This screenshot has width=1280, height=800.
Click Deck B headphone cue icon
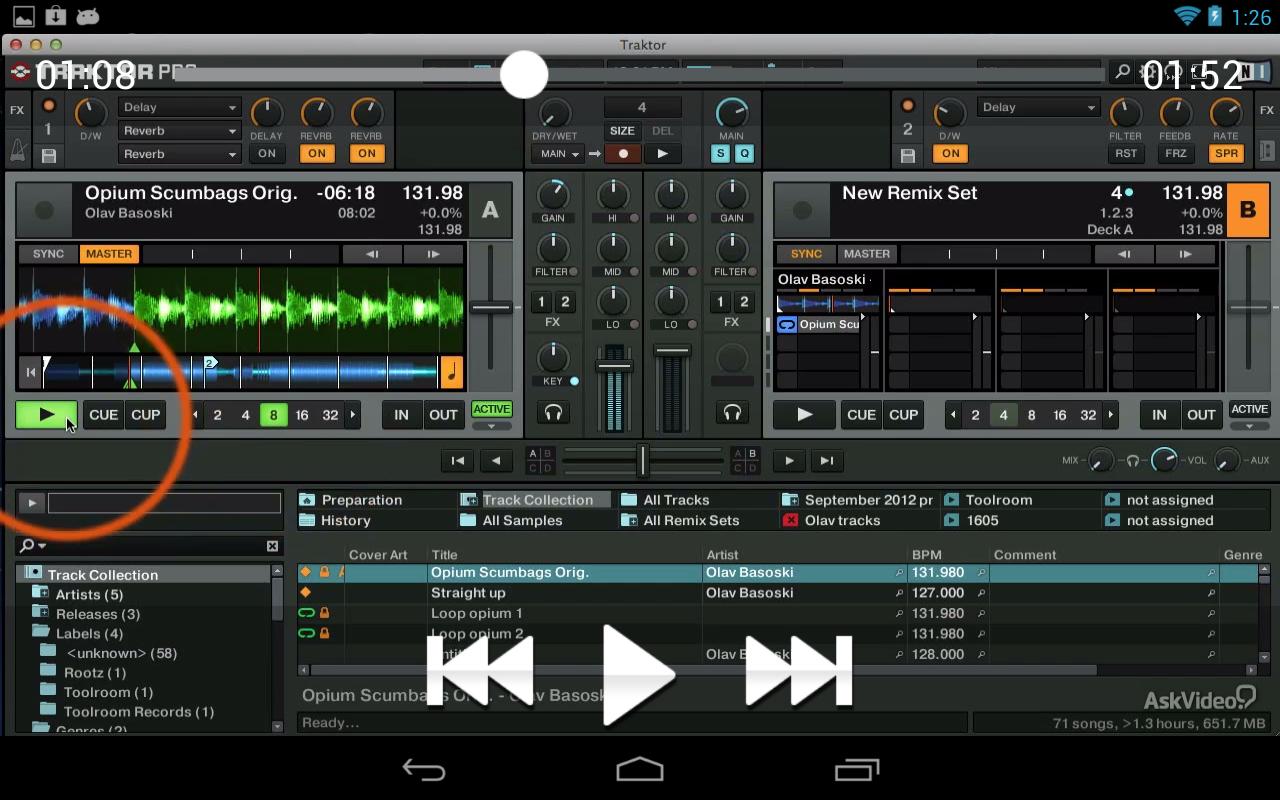[x=732, y=412]
